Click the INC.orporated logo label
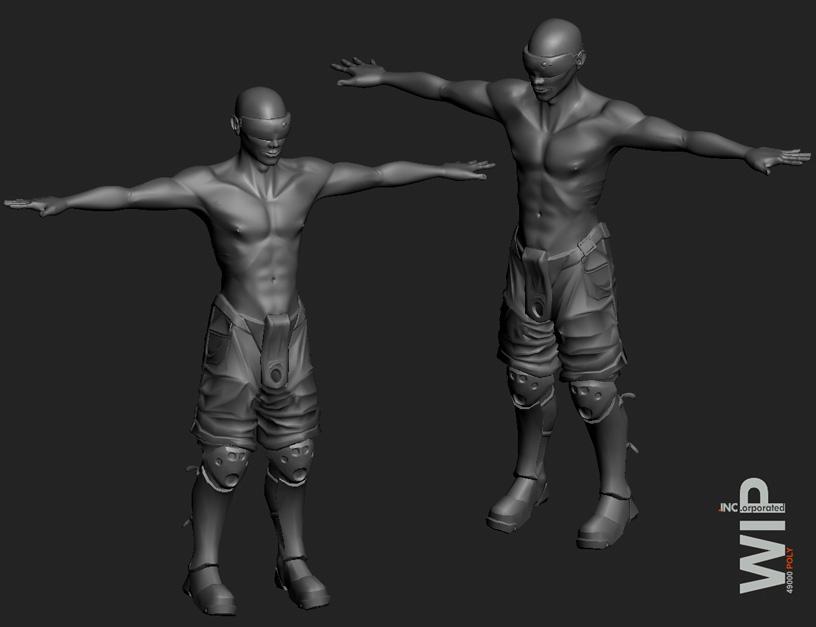 click(x=751, y=508)
